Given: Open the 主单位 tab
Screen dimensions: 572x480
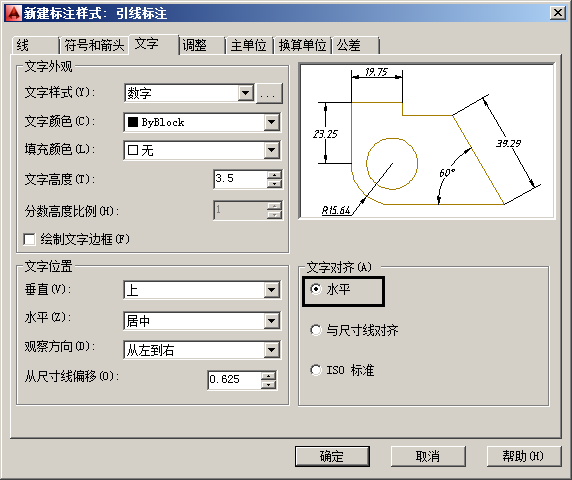Looking at the screenshot, I should tap(248, 46).
